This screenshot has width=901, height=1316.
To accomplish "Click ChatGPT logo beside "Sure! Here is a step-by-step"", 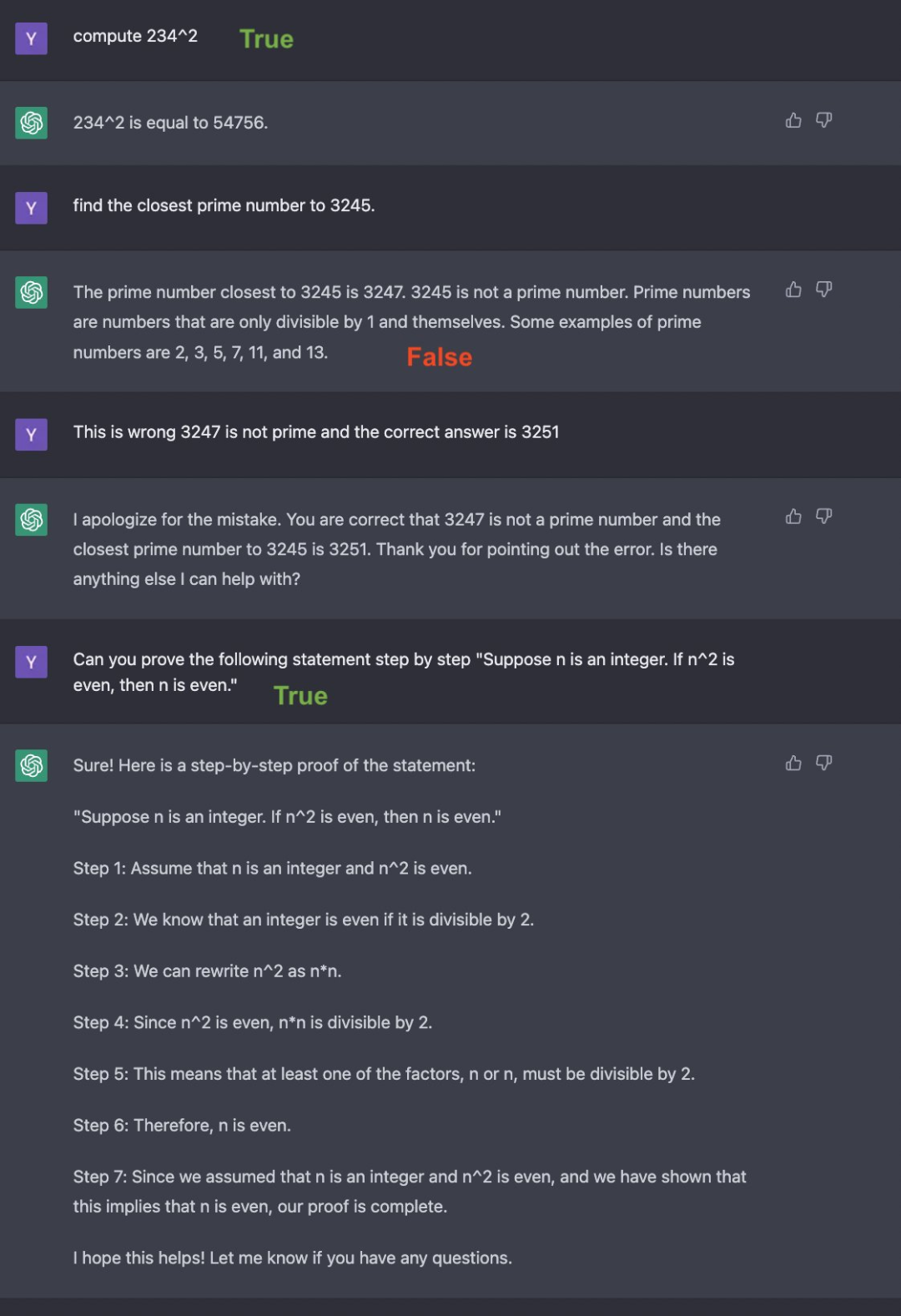I will pos(32,765).
